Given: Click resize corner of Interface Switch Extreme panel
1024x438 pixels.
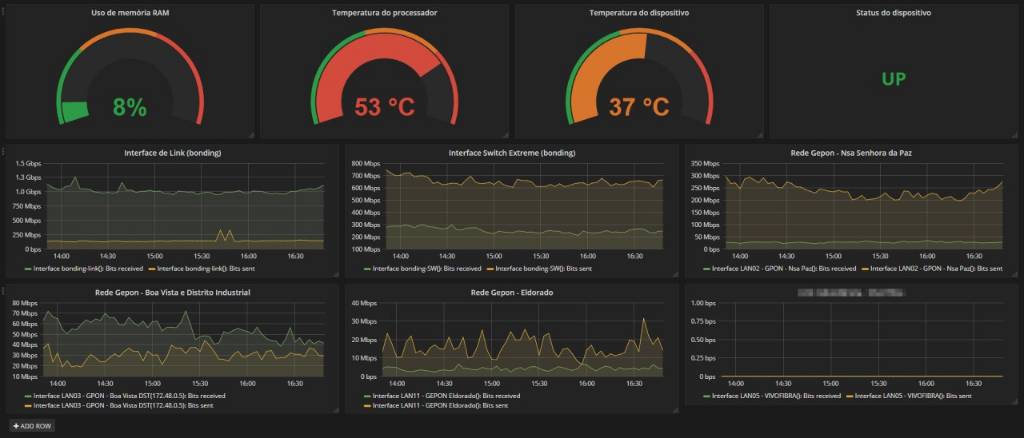Looking at the screenshot, I should coord(675,275).
